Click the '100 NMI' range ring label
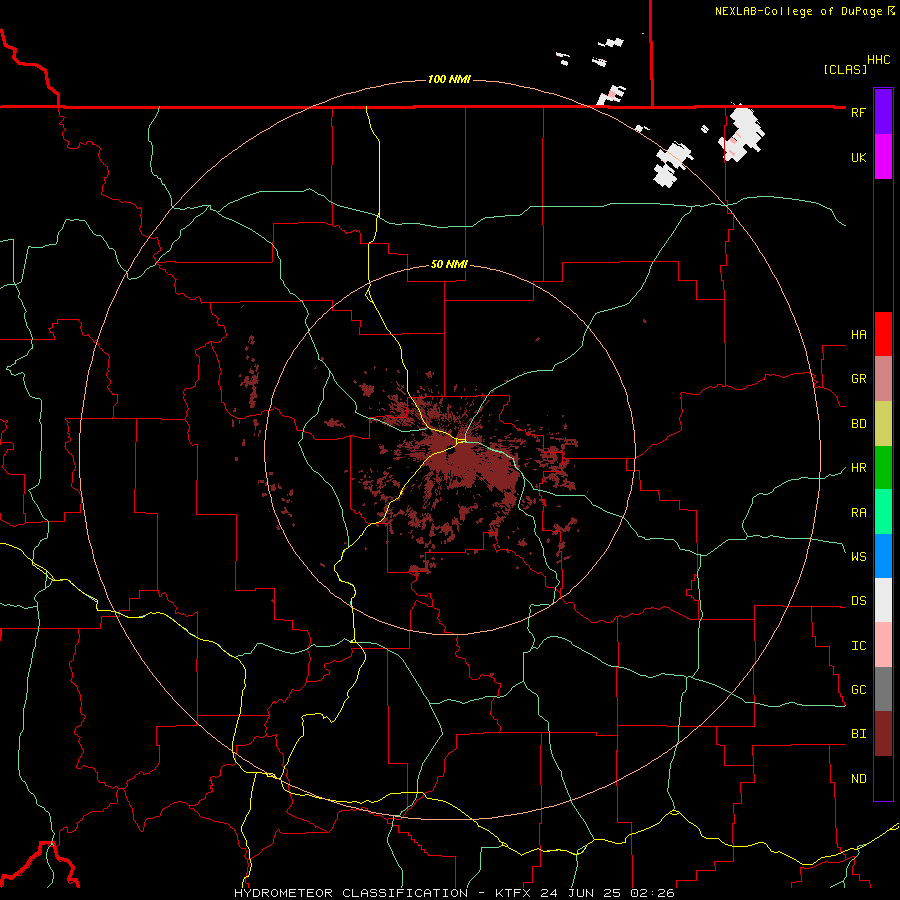The width and height of the screenshot is (900, 900). (x=449, y=79)
